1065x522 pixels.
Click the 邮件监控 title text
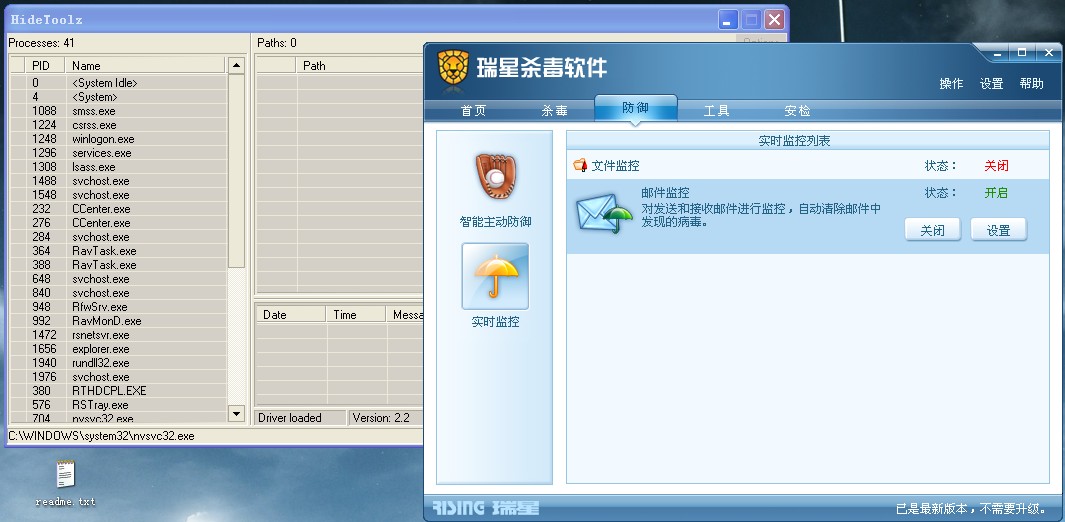665,193
